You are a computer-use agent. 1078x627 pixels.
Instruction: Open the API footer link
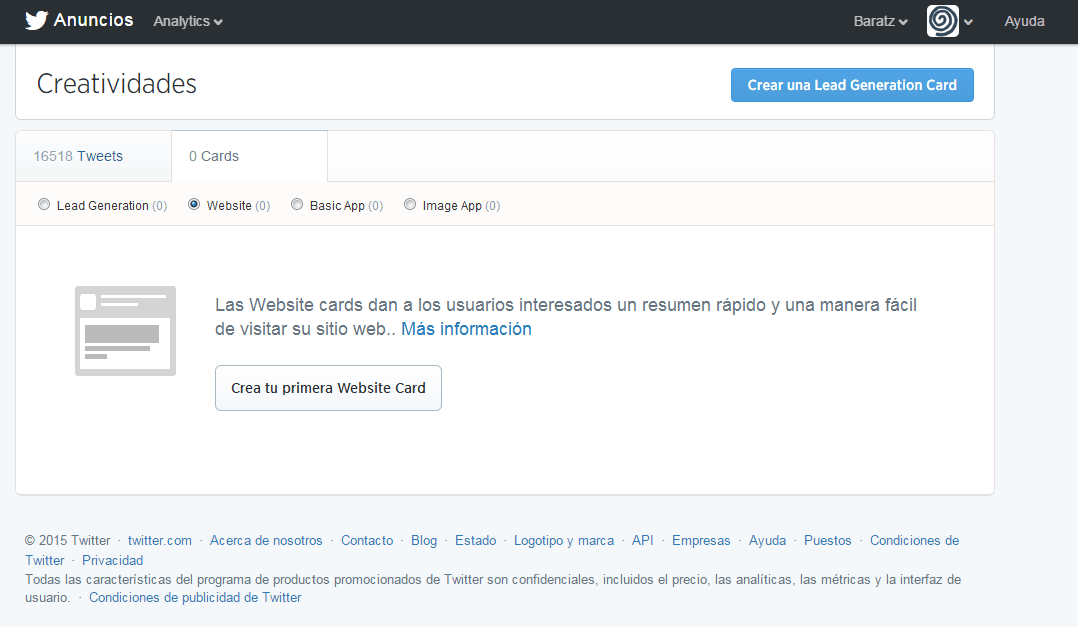[x=643, y=540]
